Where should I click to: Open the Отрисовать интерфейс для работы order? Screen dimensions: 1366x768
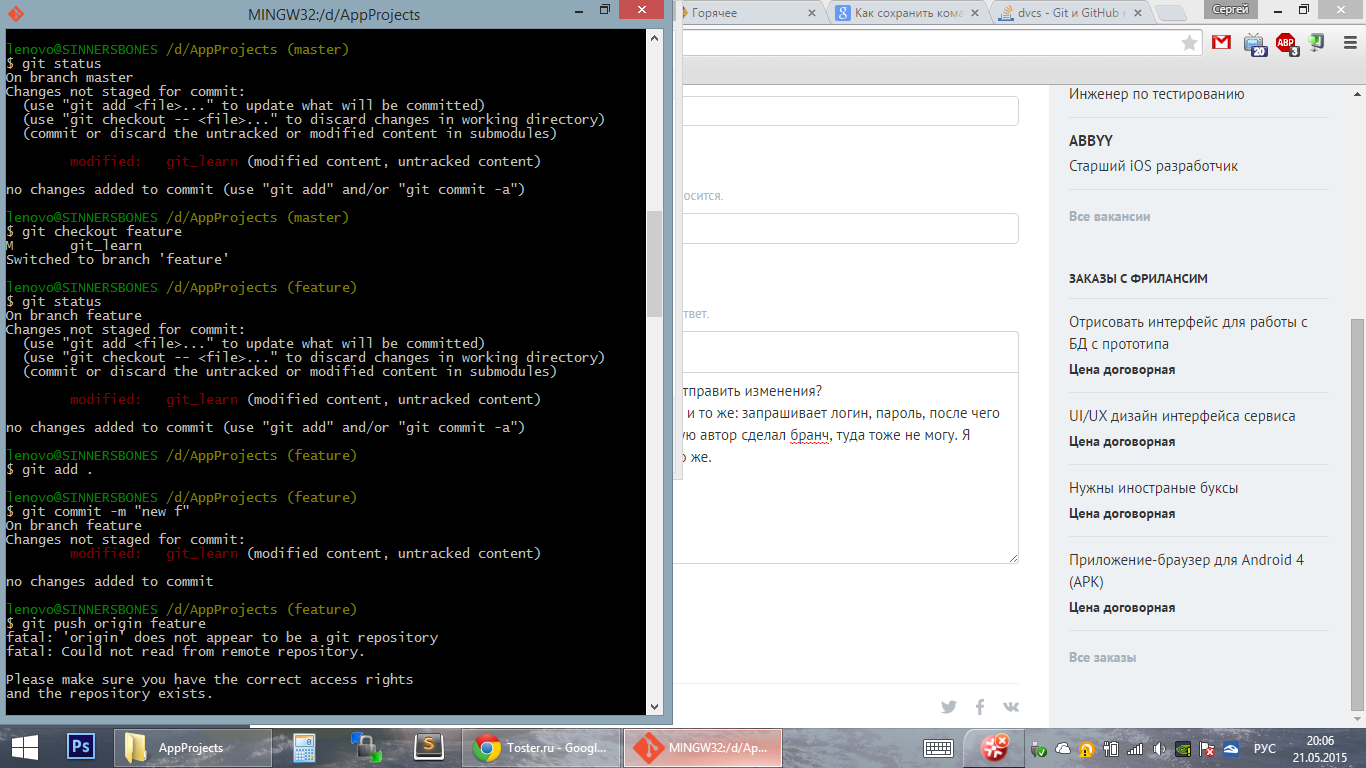1188,333
